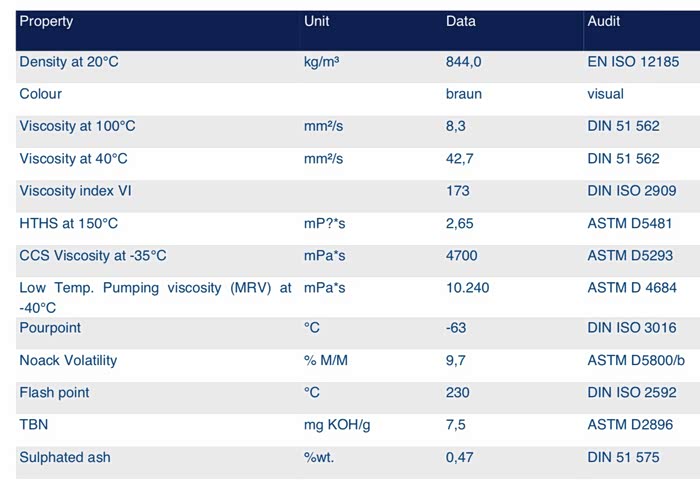This screenshot has width=700, height=501.
Task: Click the DIN ISO 2909 audit cell
Action: point(632,191)
